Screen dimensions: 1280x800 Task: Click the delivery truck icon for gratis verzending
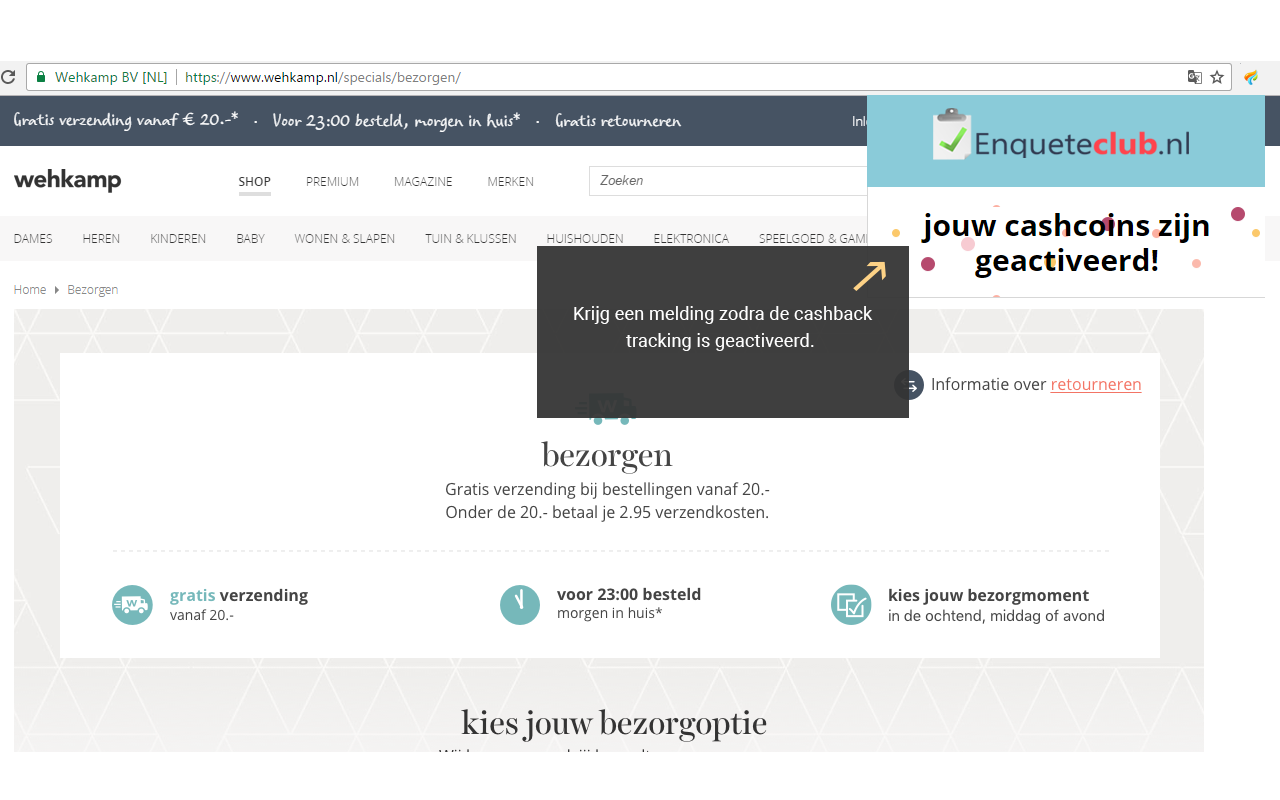(x=132, y=605)
